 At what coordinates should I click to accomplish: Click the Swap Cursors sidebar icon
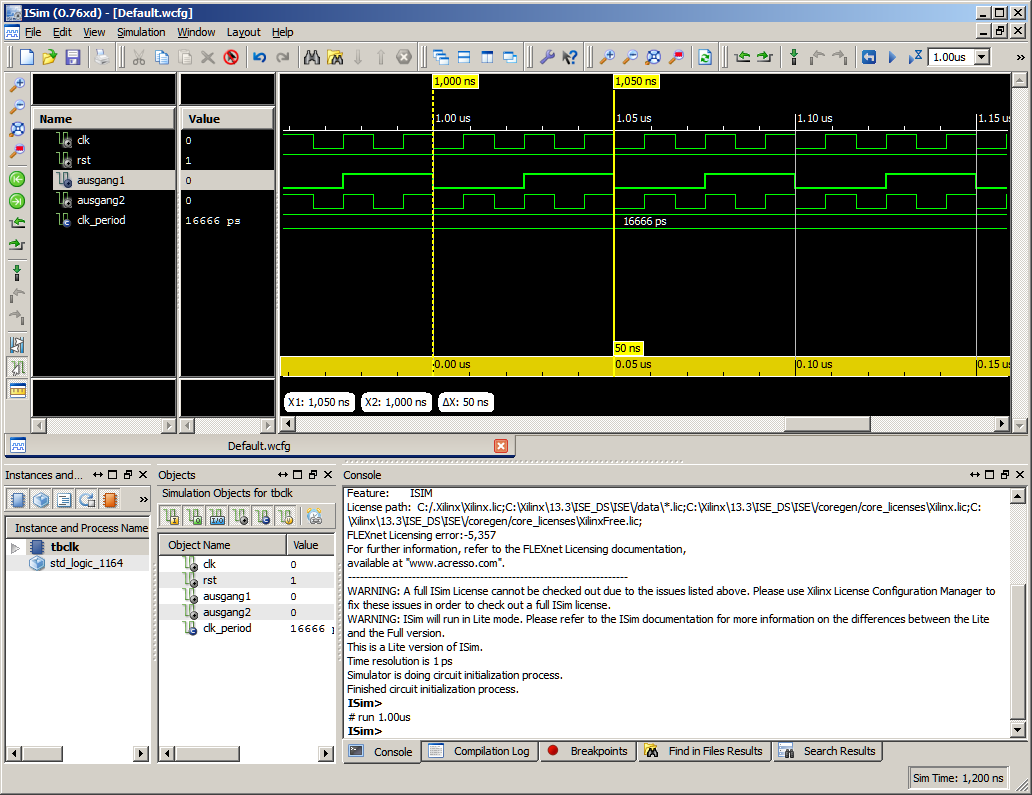[17, 344]
